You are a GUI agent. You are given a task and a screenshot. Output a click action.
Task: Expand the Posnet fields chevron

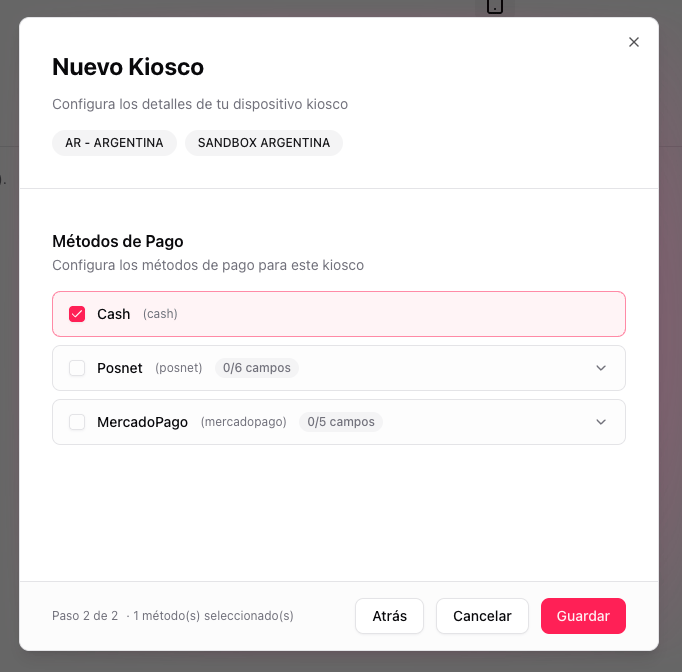point(601,368)
